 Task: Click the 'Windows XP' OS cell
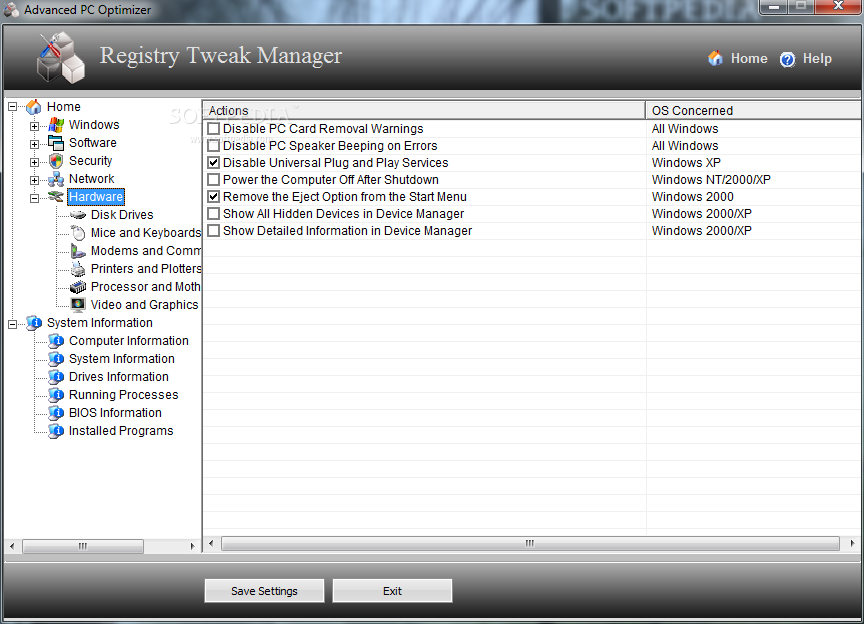(686, 163)
